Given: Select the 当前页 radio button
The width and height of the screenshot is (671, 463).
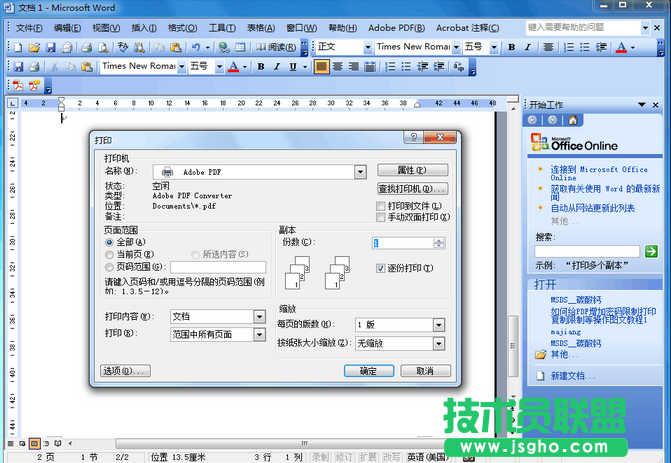Looking at the screenshot, I should point(109,255).
